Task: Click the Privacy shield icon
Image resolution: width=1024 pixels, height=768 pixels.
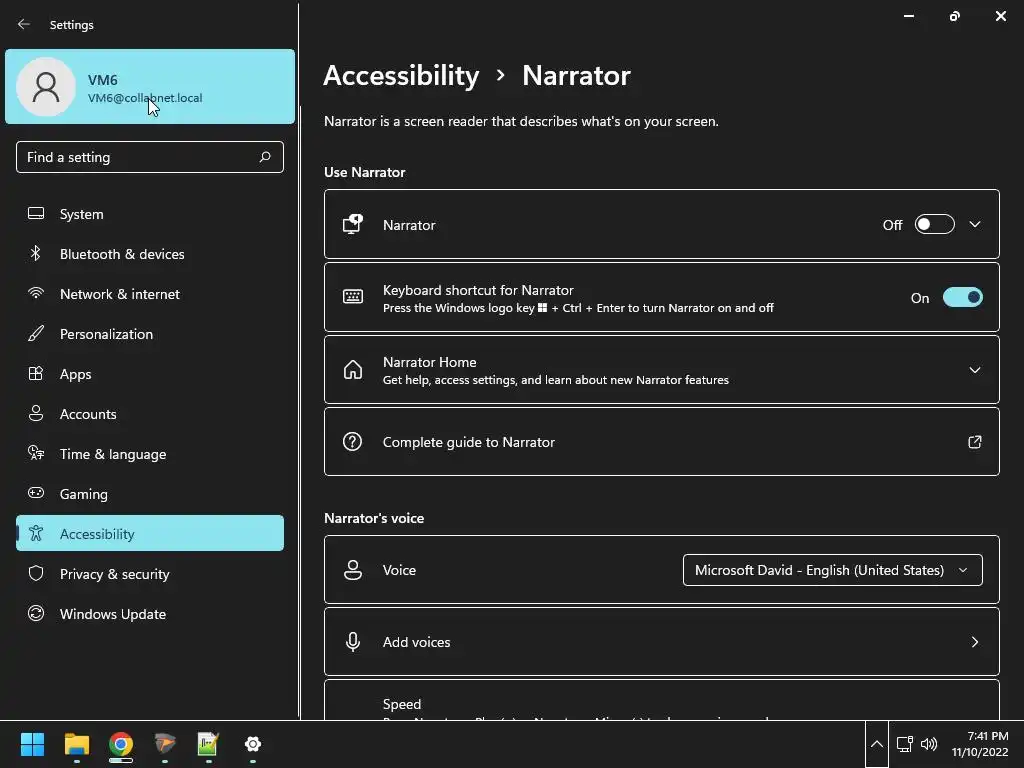Action: (x=36, y=573)
